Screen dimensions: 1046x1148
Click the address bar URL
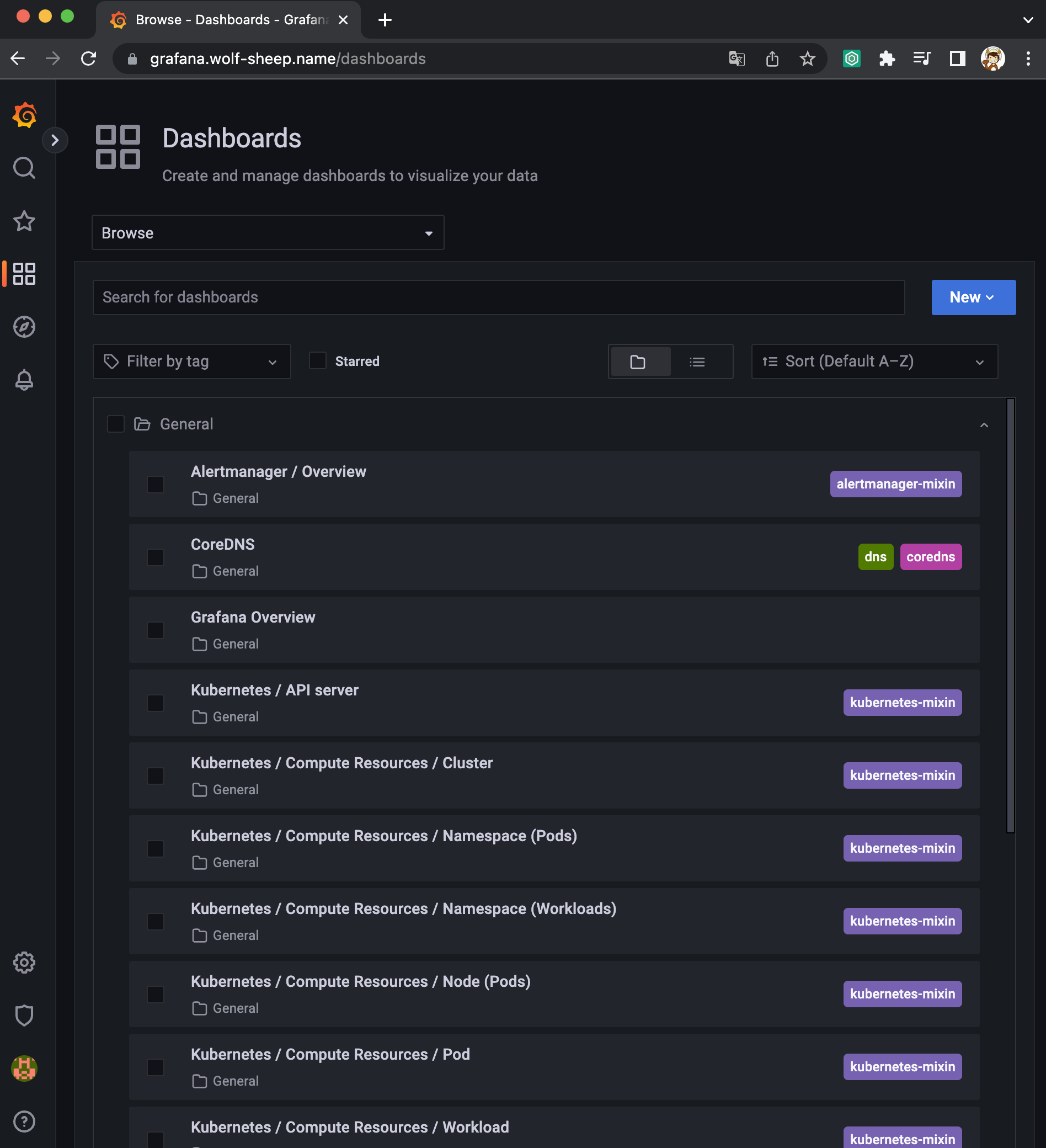click(x=287, y=59)
